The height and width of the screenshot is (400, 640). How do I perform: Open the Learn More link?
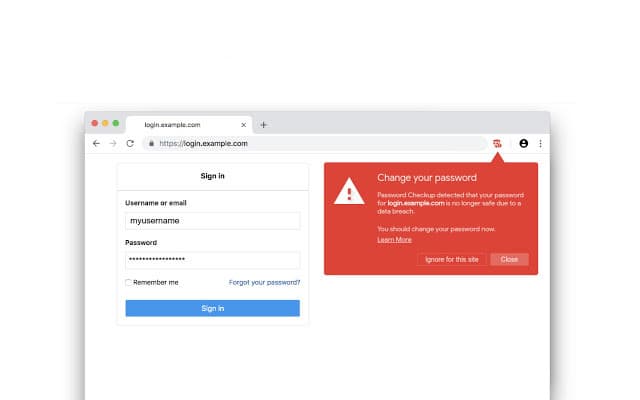pos(394,240)
